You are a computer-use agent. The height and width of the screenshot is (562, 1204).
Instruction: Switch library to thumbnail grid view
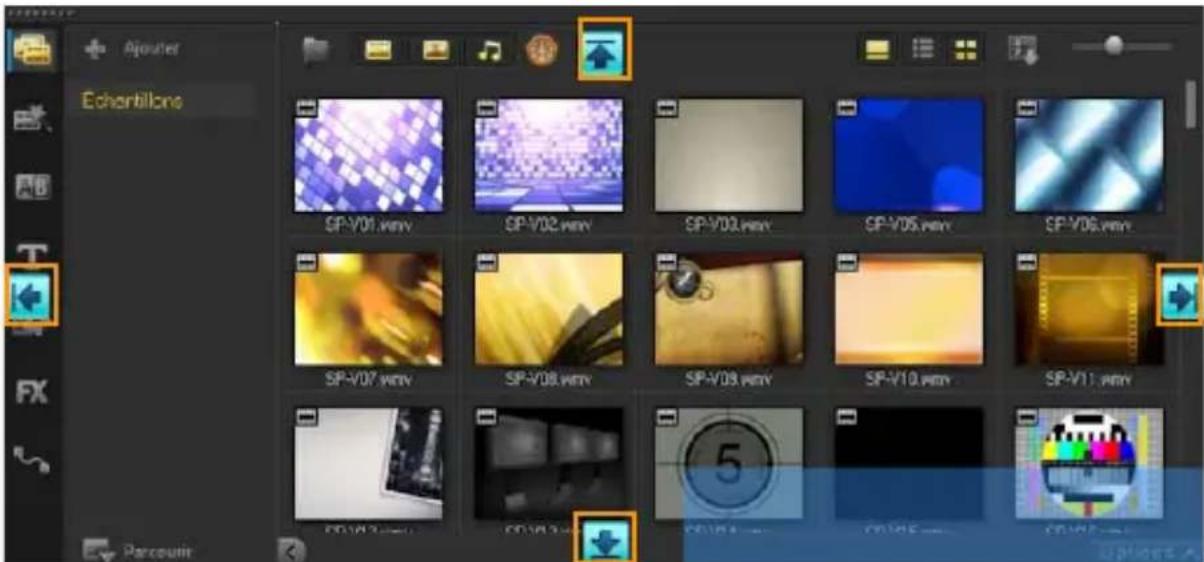pyautogui.click(x=965, y=52)
